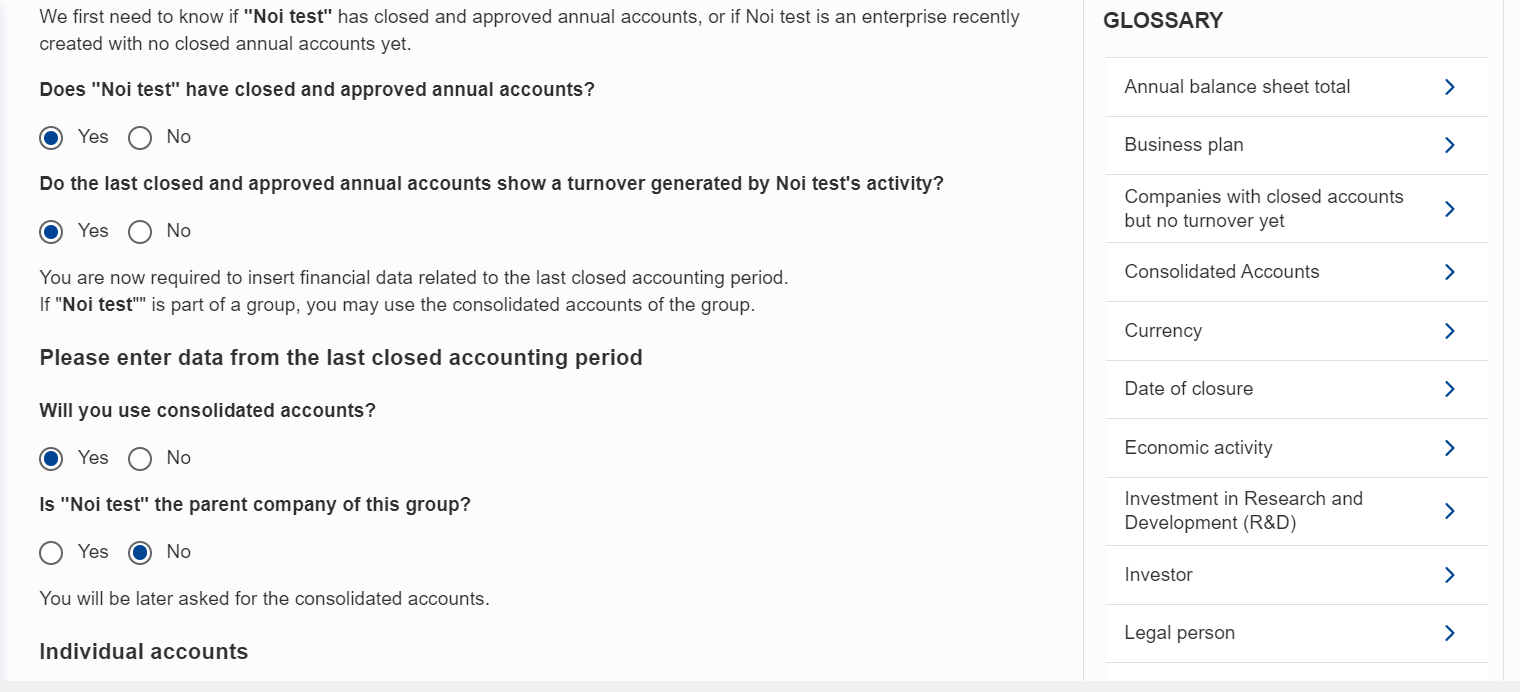
Task: Click chevron arrow beside Annual balance sheet total
Action: point(1450,87)
